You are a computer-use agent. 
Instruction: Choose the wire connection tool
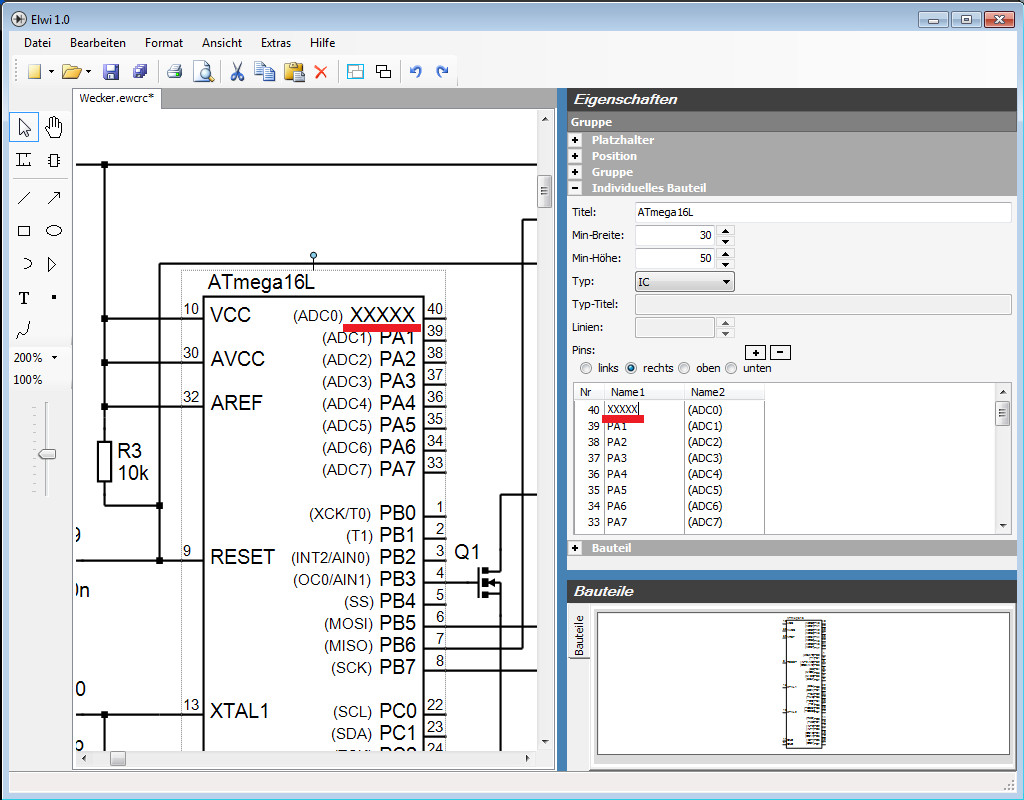[24, 159]
